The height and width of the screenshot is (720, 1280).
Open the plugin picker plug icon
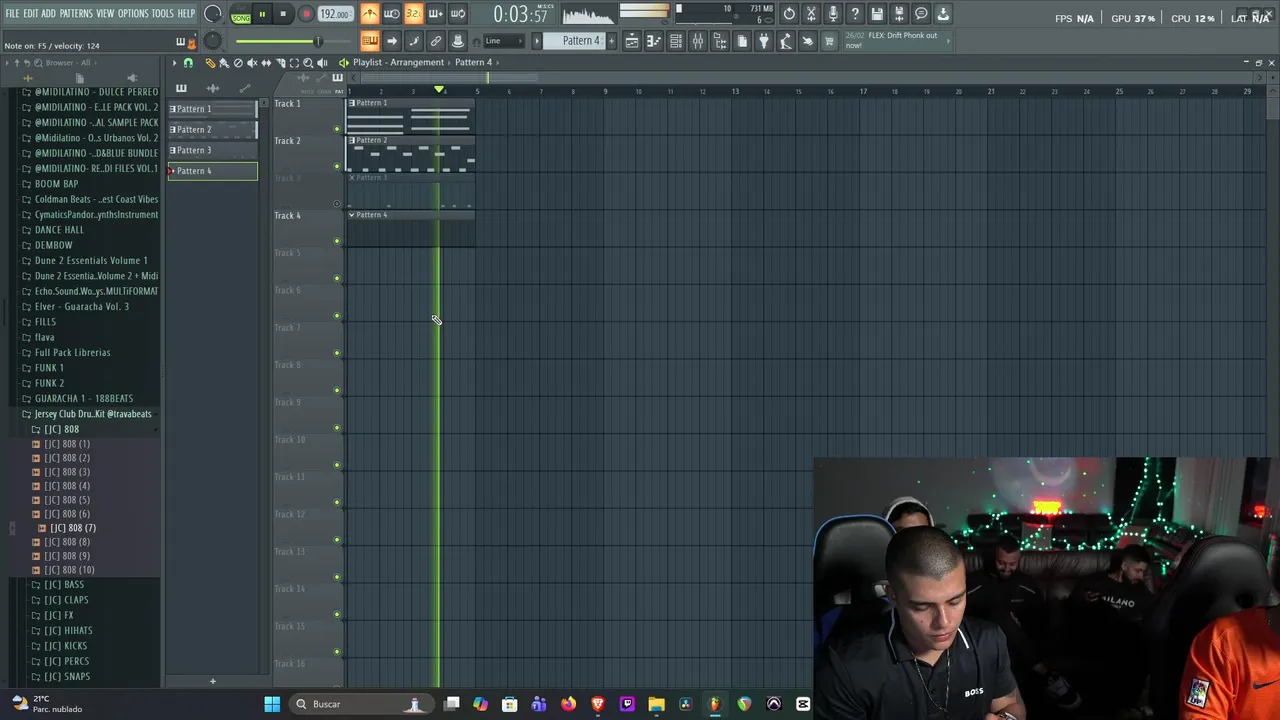coord(764,41)
